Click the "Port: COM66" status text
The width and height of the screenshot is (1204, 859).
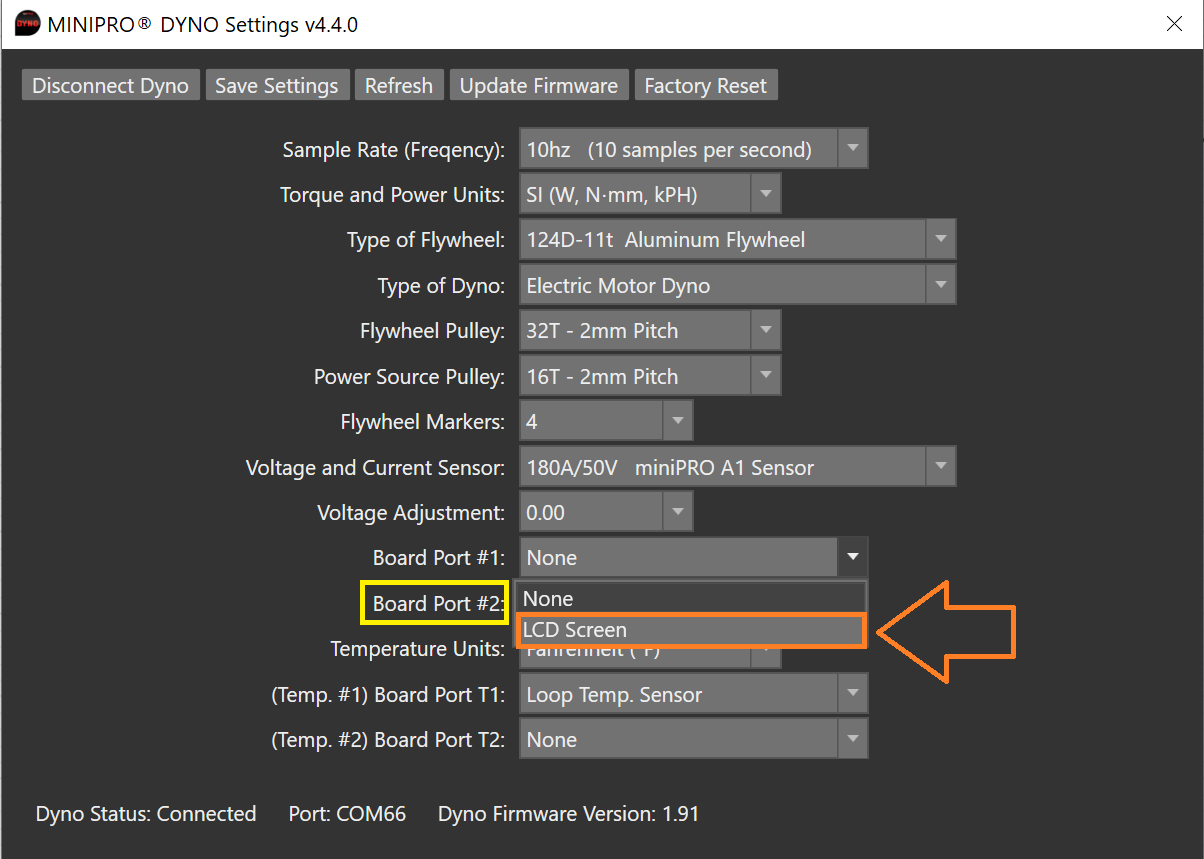[x=347, y=814]
